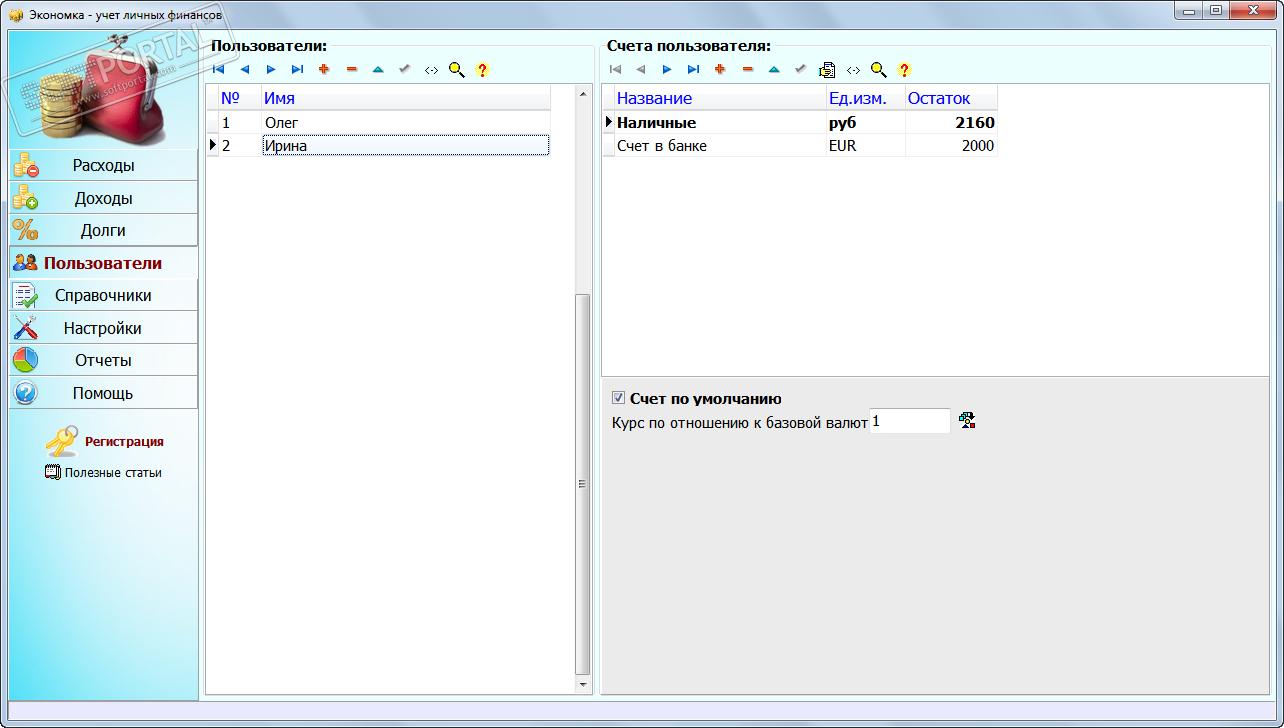The height and width of the screenshot is (728, 1284).
Task: Click the Имя column header
Action: pos(406,98)
